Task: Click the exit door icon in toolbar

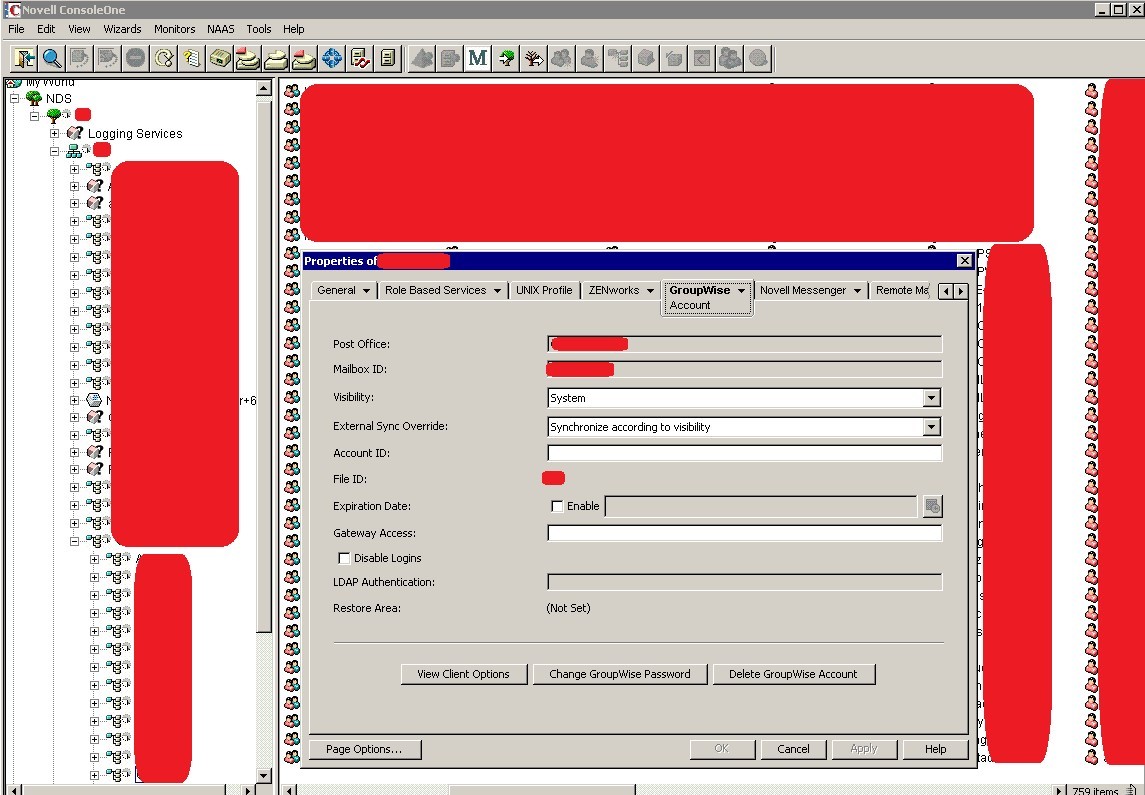Action: coord(25,58)
